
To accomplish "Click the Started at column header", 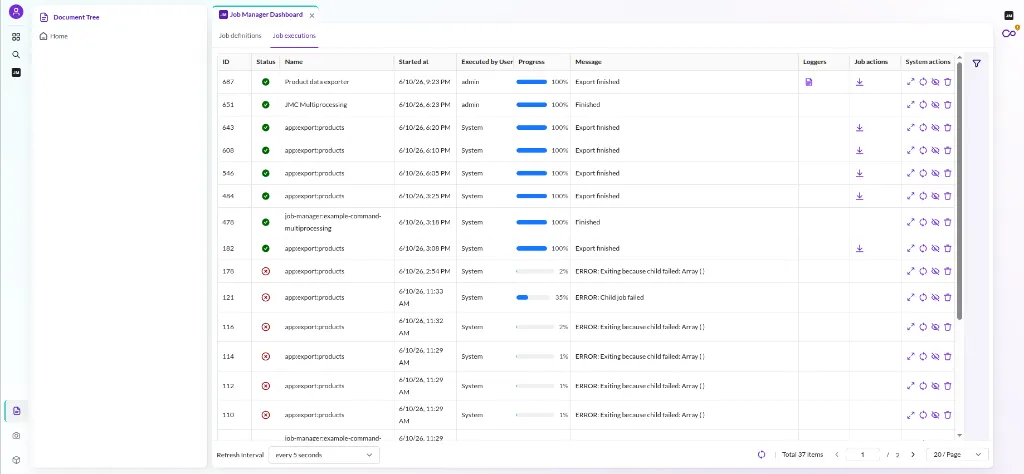I will 425,62.
